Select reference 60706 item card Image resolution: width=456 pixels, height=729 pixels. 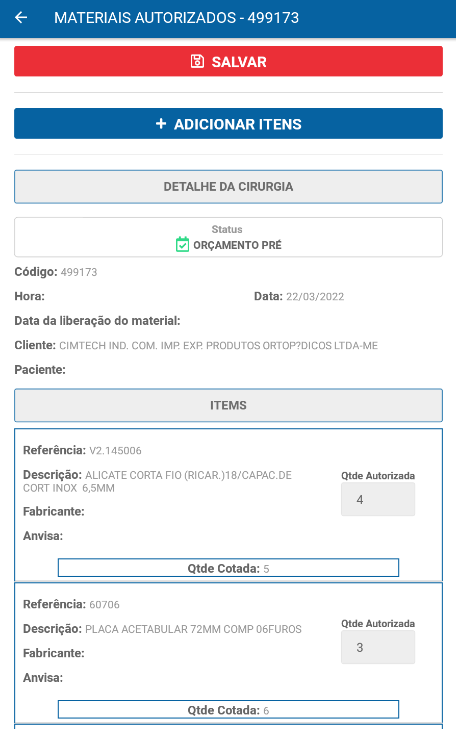[228, 653]
